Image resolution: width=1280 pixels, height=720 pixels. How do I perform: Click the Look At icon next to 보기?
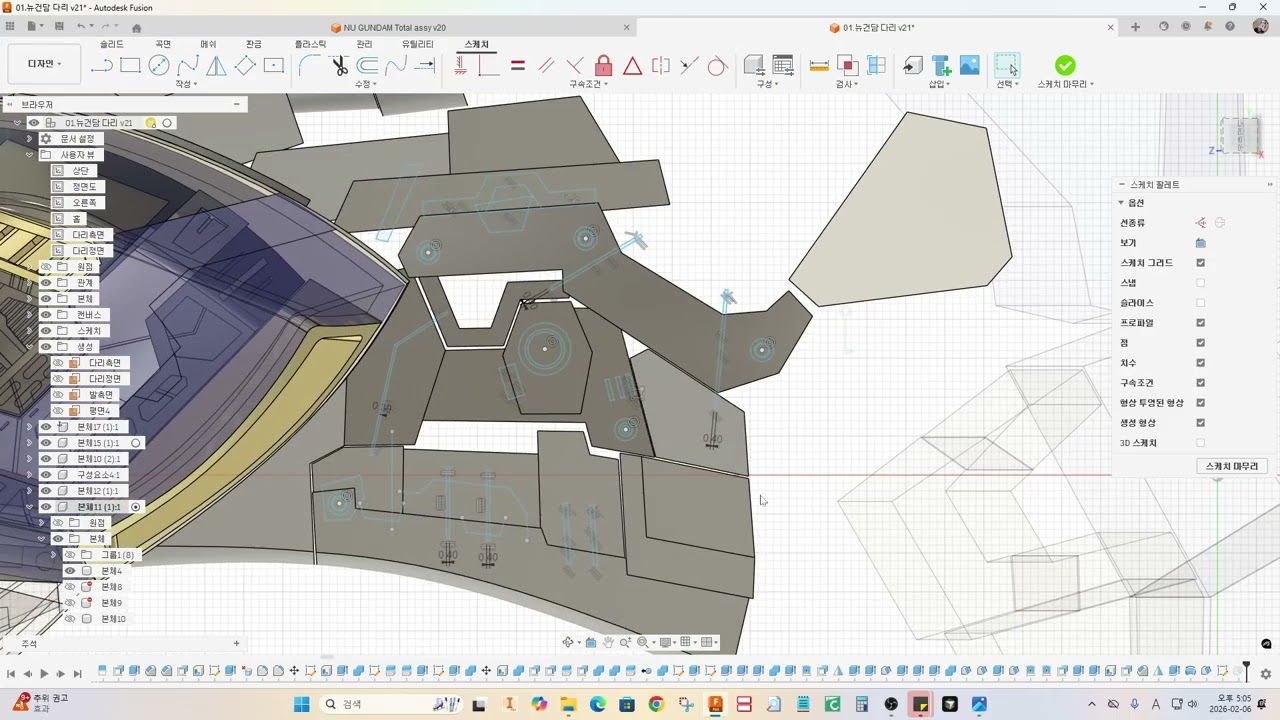(x=1200, y=243)
